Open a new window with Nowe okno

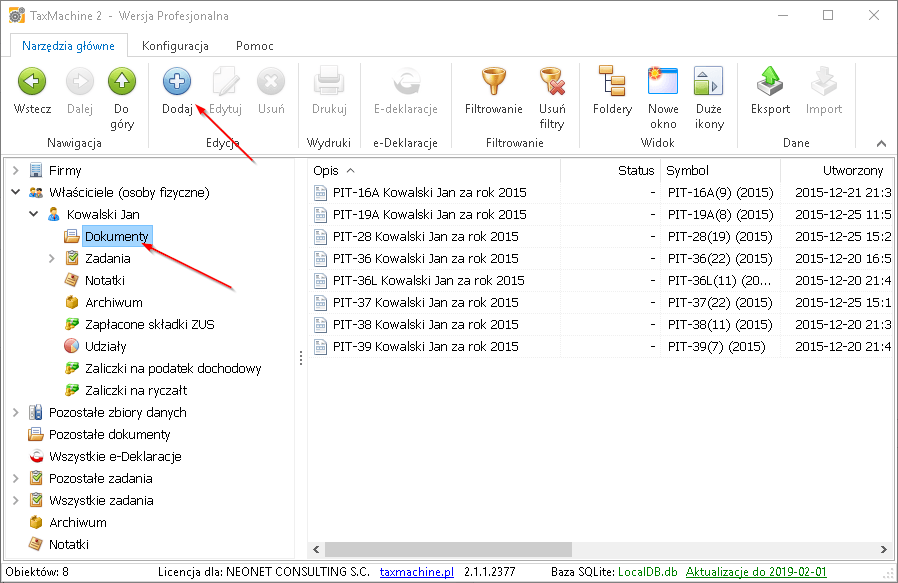[663, 82]
